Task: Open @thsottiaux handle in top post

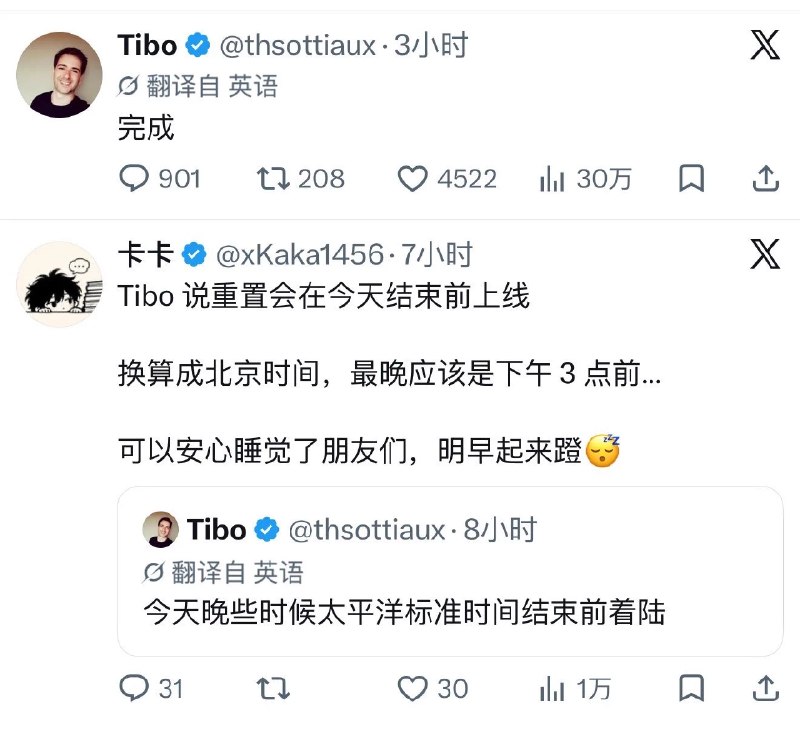Action: click(297, 45)
